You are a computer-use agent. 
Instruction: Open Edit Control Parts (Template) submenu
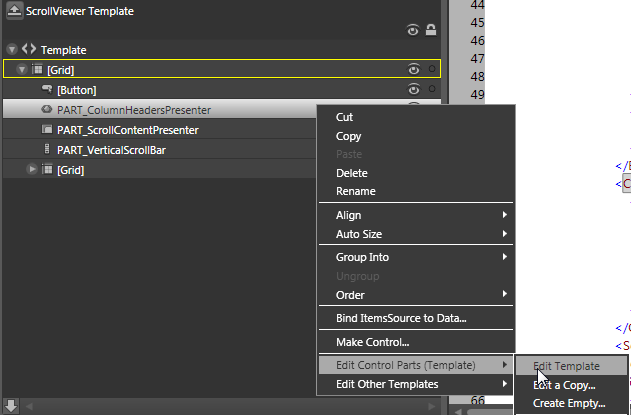(416, 365)
